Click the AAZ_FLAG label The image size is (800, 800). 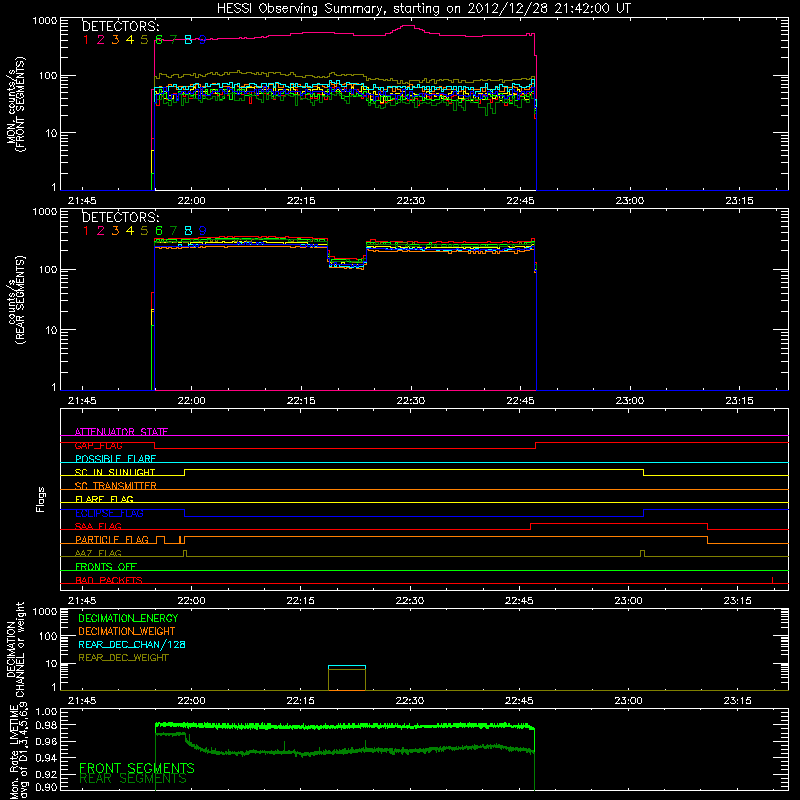(x=98, y=553)
